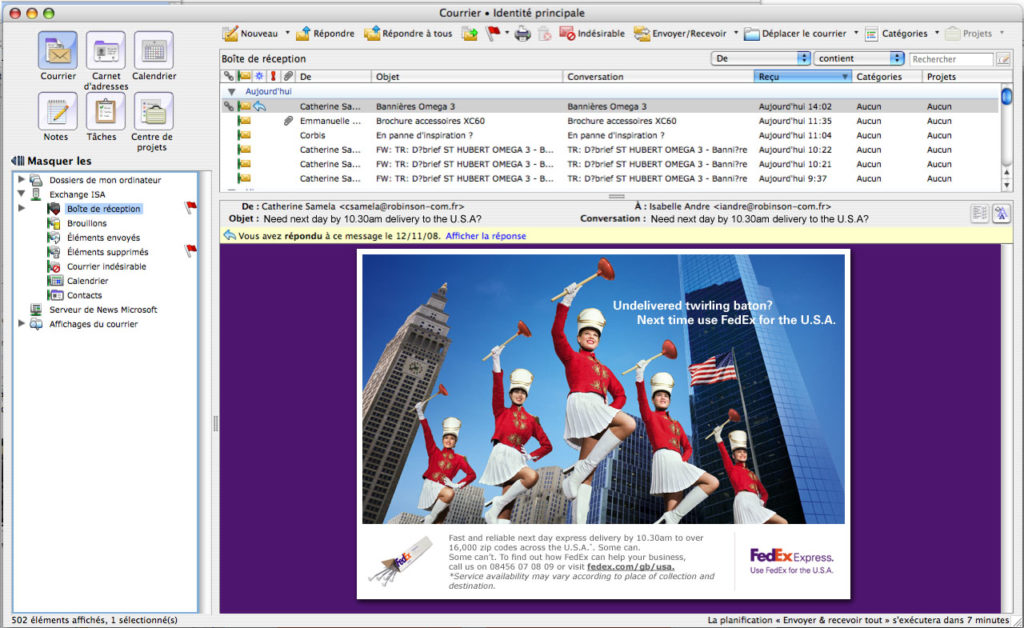
Task: Sort messages by the Catégories column header
Action: point(887,76)
